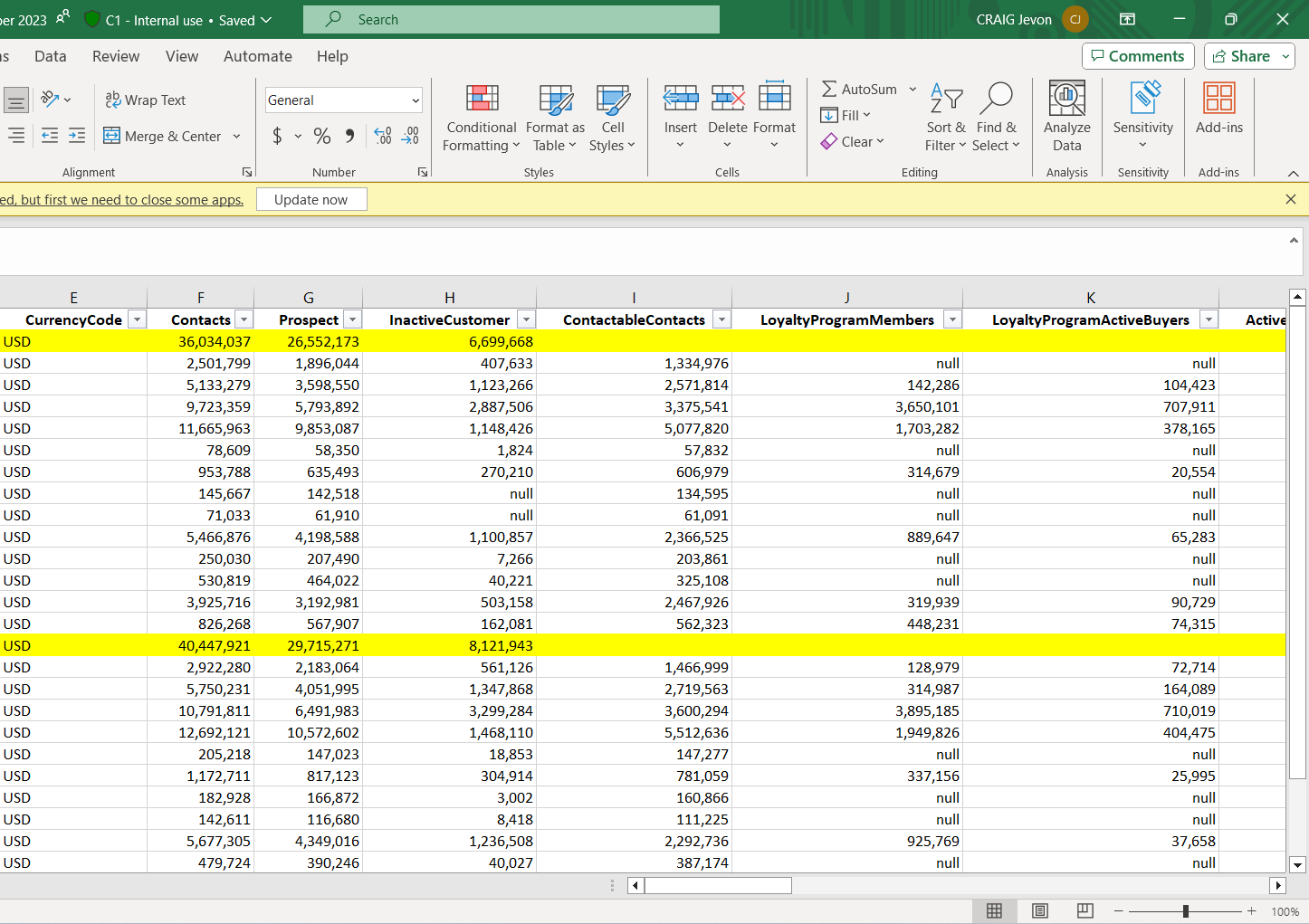Expand the number format General dropdown
Screen dimensions: 1309x924
click(416, 100)
